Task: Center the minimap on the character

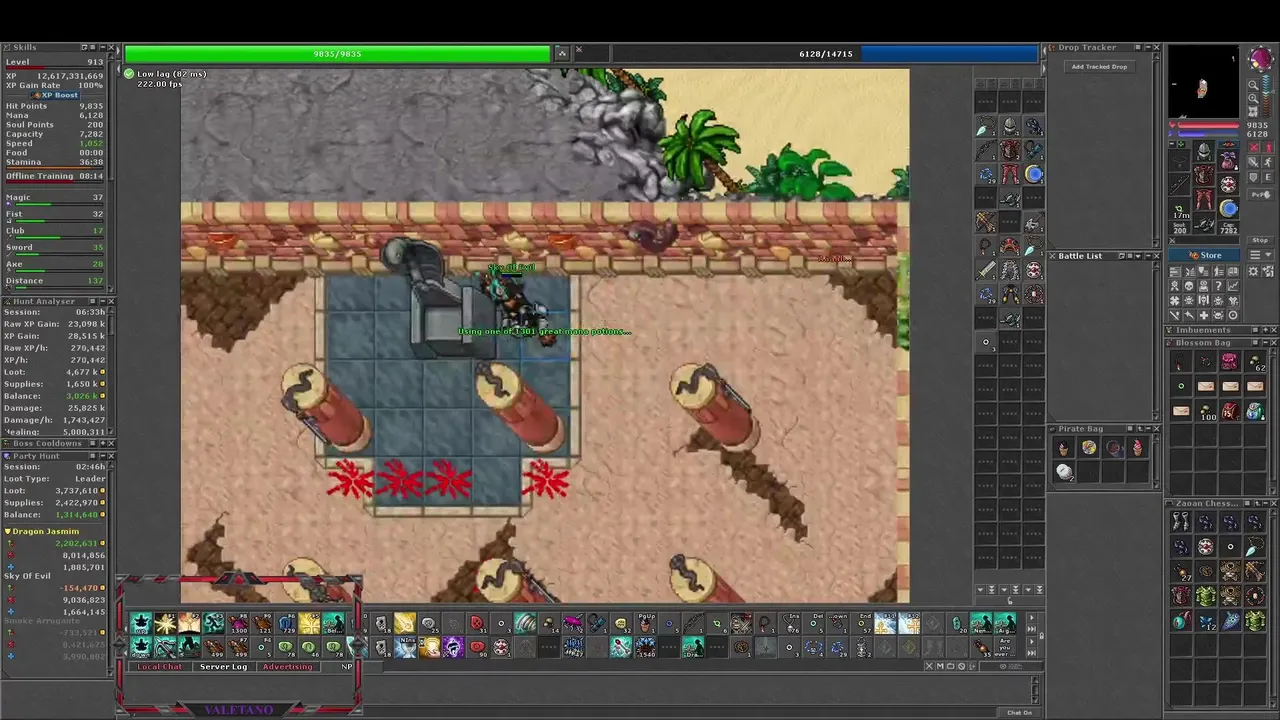Action: click(1253, 112)
